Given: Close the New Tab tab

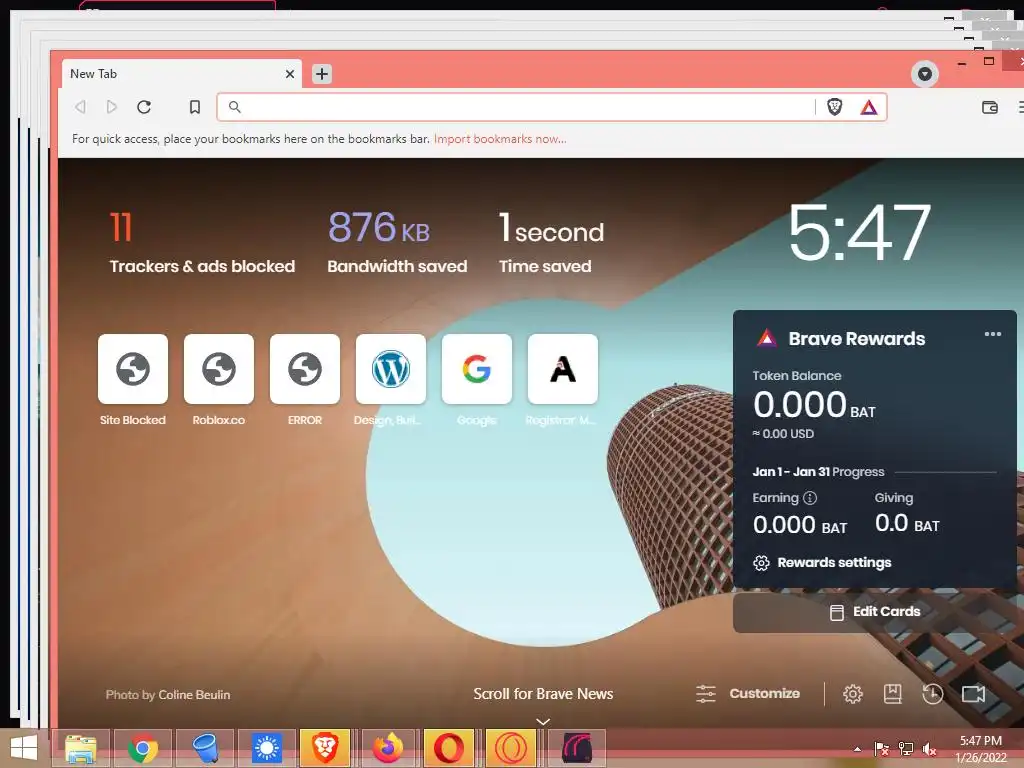Looking at the screenshot, I should 290,74.
